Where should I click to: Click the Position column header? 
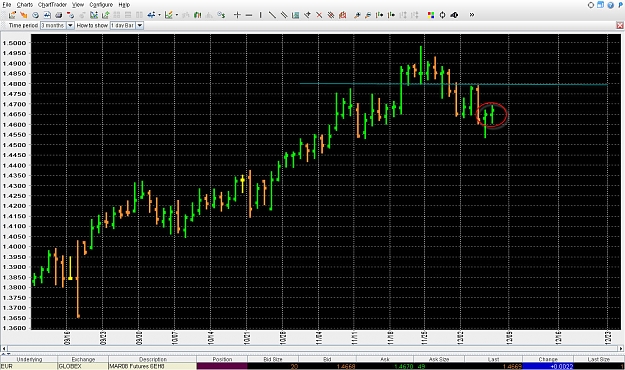(x=222, y=359)
